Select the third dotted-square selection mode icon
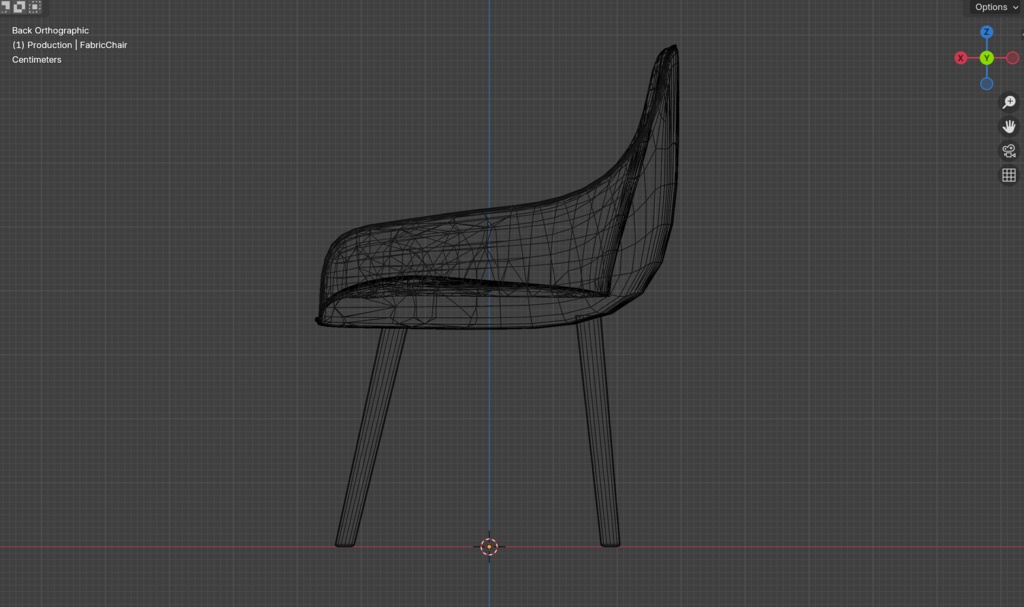 tap(35, 7)
